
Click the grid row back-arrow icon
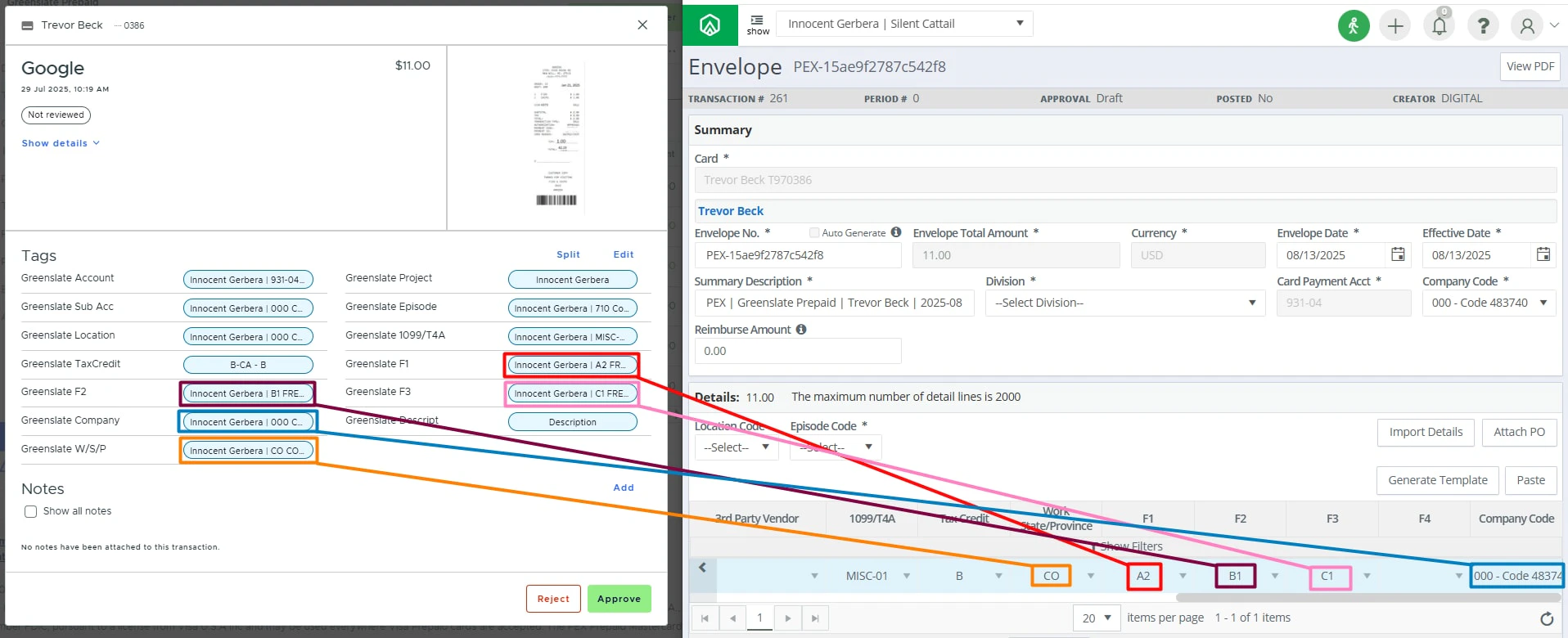coord(702,567)
